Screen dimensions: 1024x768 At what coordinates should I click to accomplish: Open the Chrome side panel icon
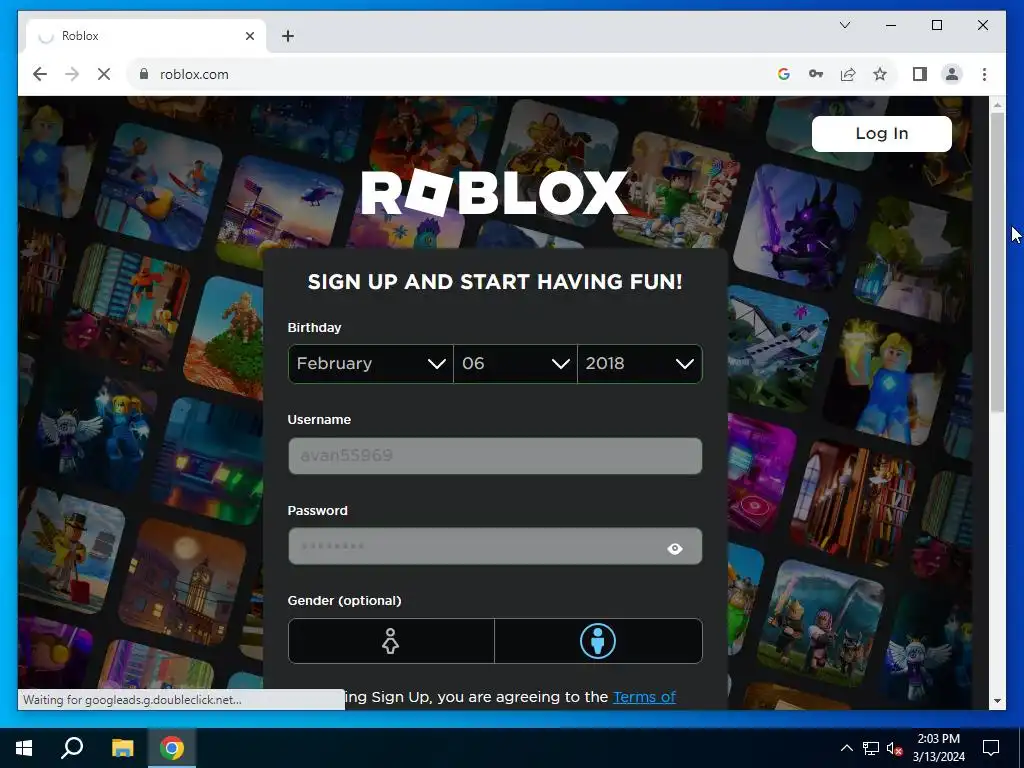(x=920, y=74)
